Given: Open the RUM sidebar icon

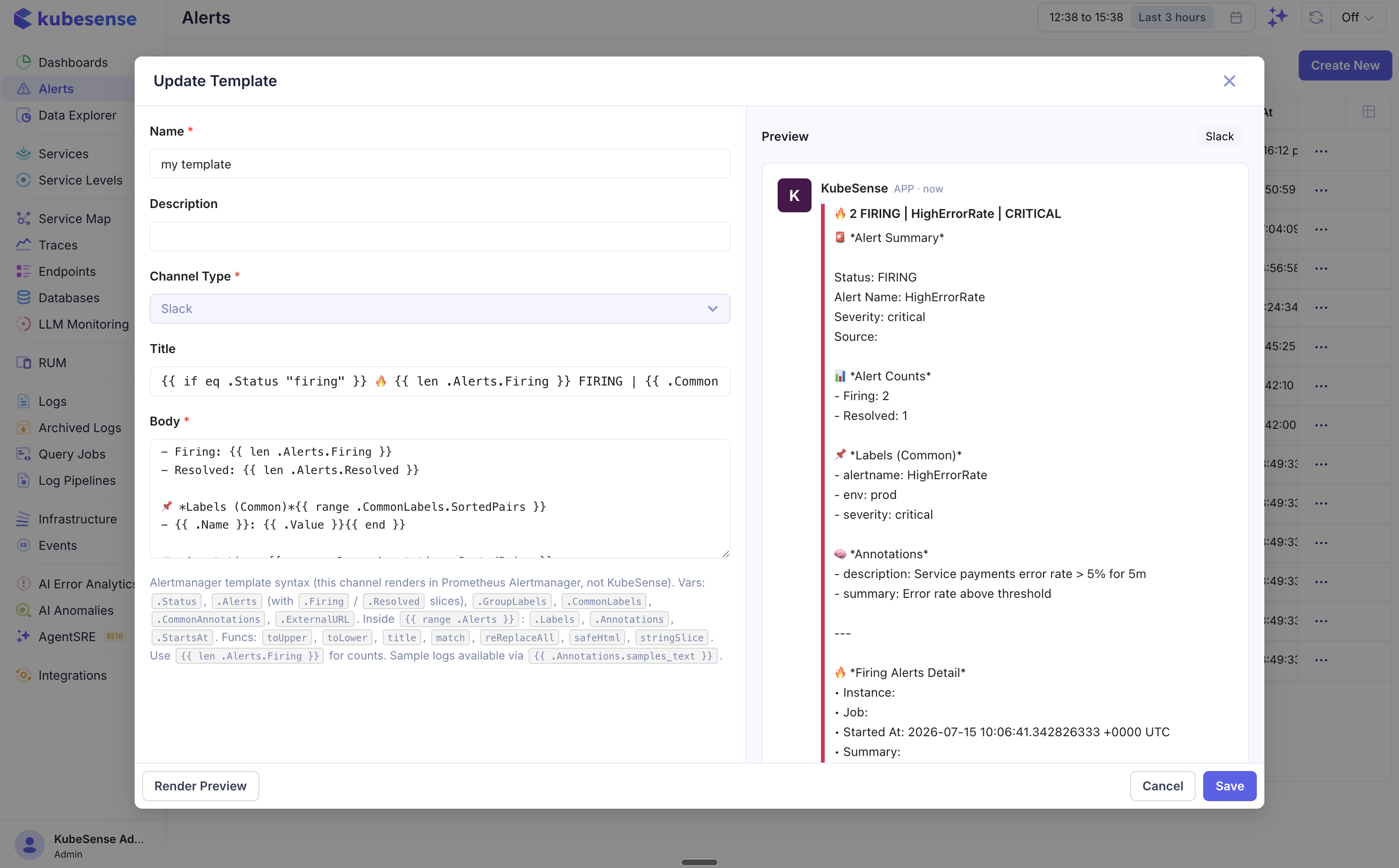Looking at the screenshot, I should coord(24,362).
